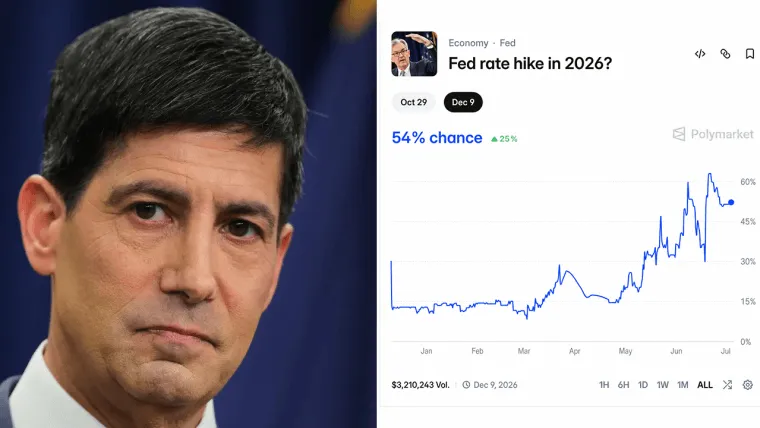Viewport: 760px width, 428px height.
Task: Show ALL time chart range
Action: (705, 385)
